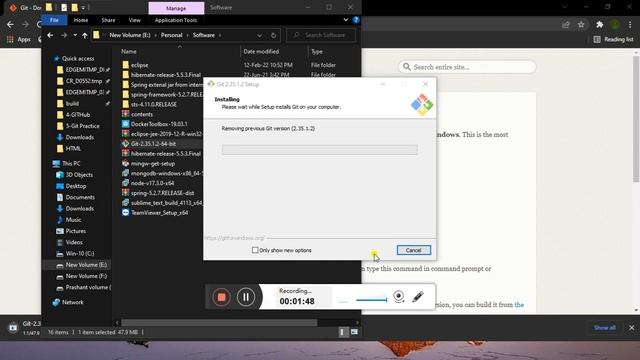This screenshot has height=360, width=640.
Task: Switch Explorer to details view icon
Action: [x=342, y=332]
